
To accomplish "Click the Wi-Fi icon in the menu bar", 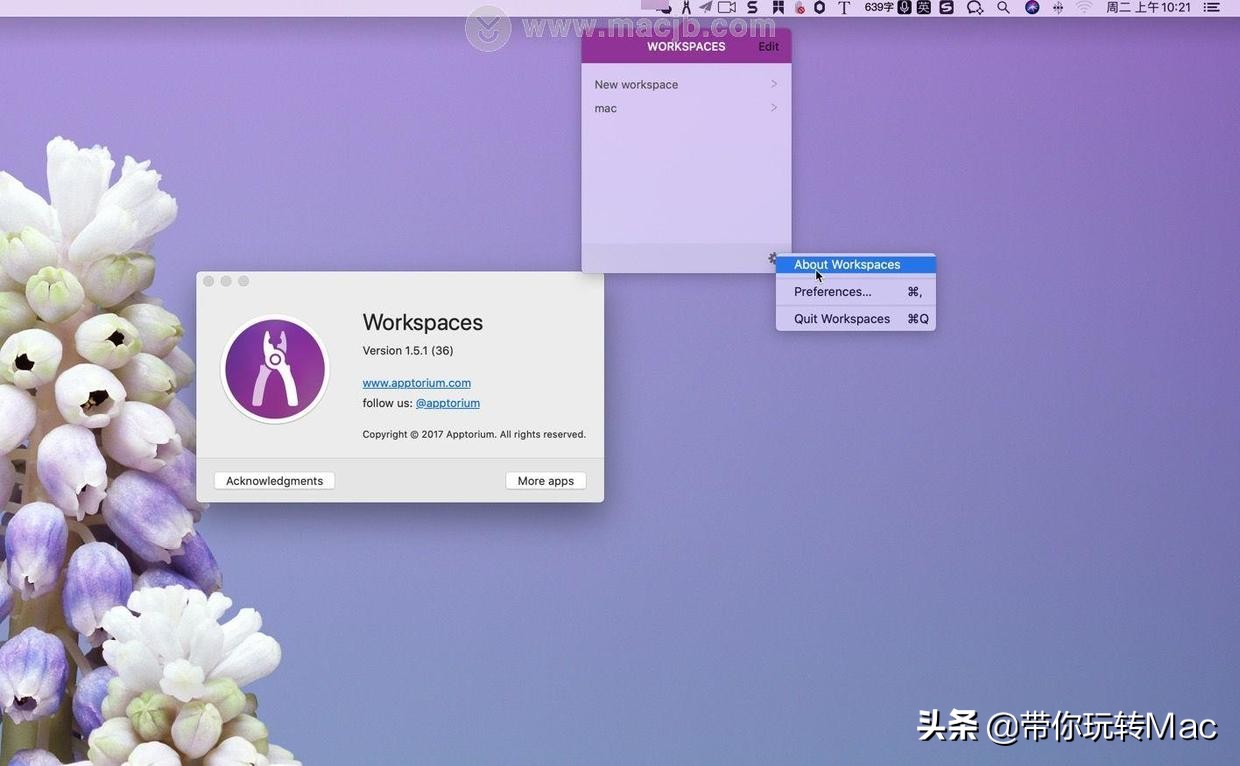I will tap(1083, 7).
